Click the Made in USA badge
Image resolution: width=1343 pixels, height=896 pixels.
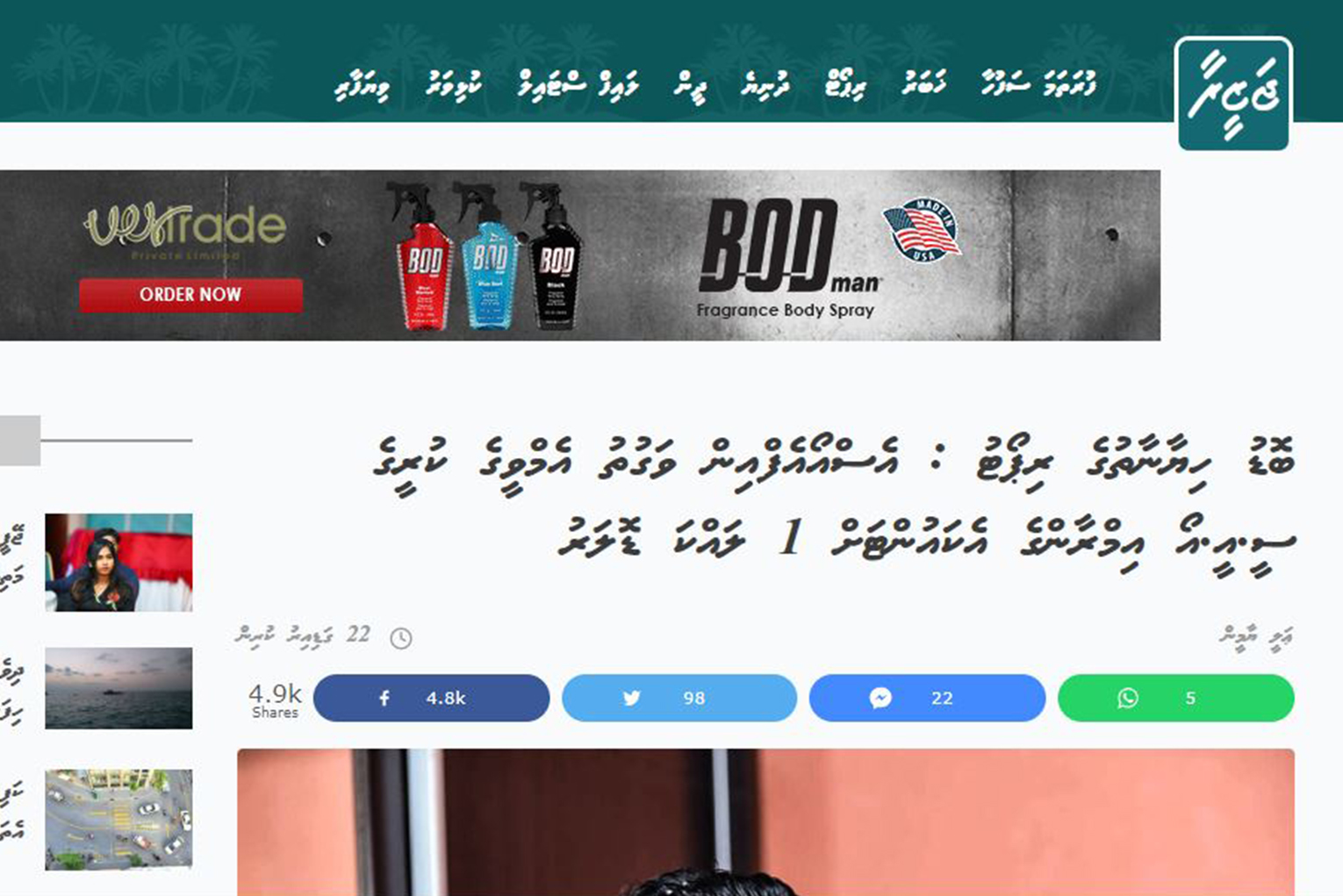[921, 230]
